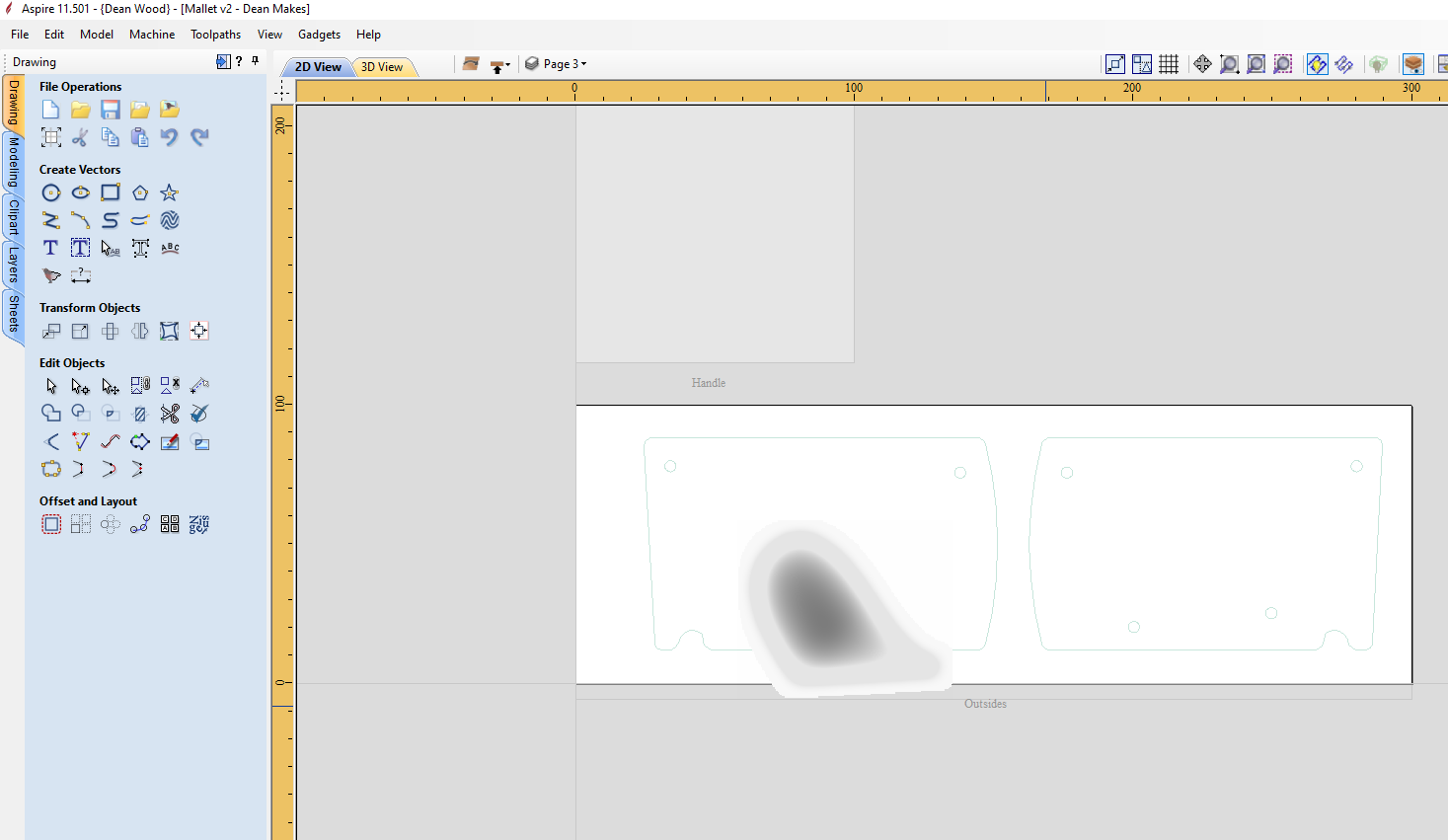
Task: Open the Gadgets menu
Action: point(319,35)
